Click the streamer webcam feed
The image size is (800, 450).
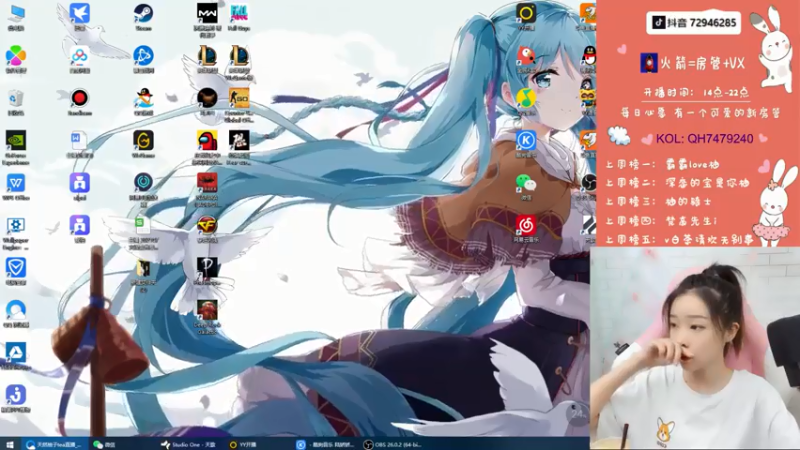point(695,348)
